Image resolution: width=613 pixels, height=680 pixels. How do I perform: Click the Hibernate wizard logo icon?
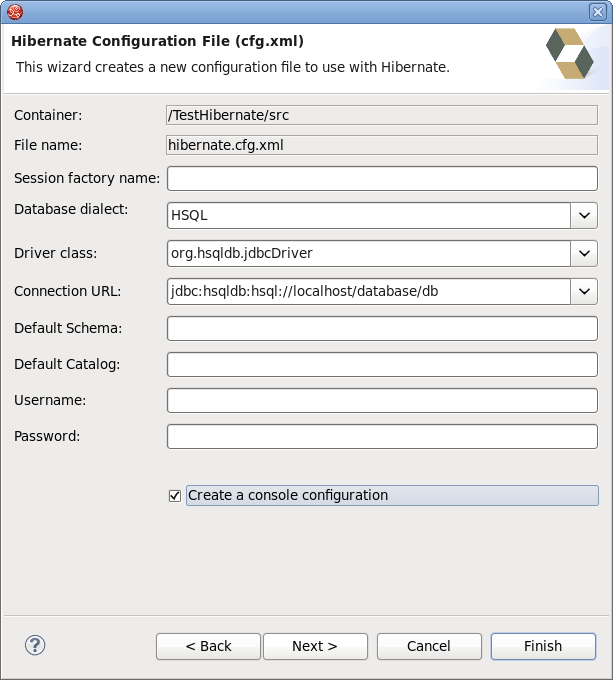(570, 54)
